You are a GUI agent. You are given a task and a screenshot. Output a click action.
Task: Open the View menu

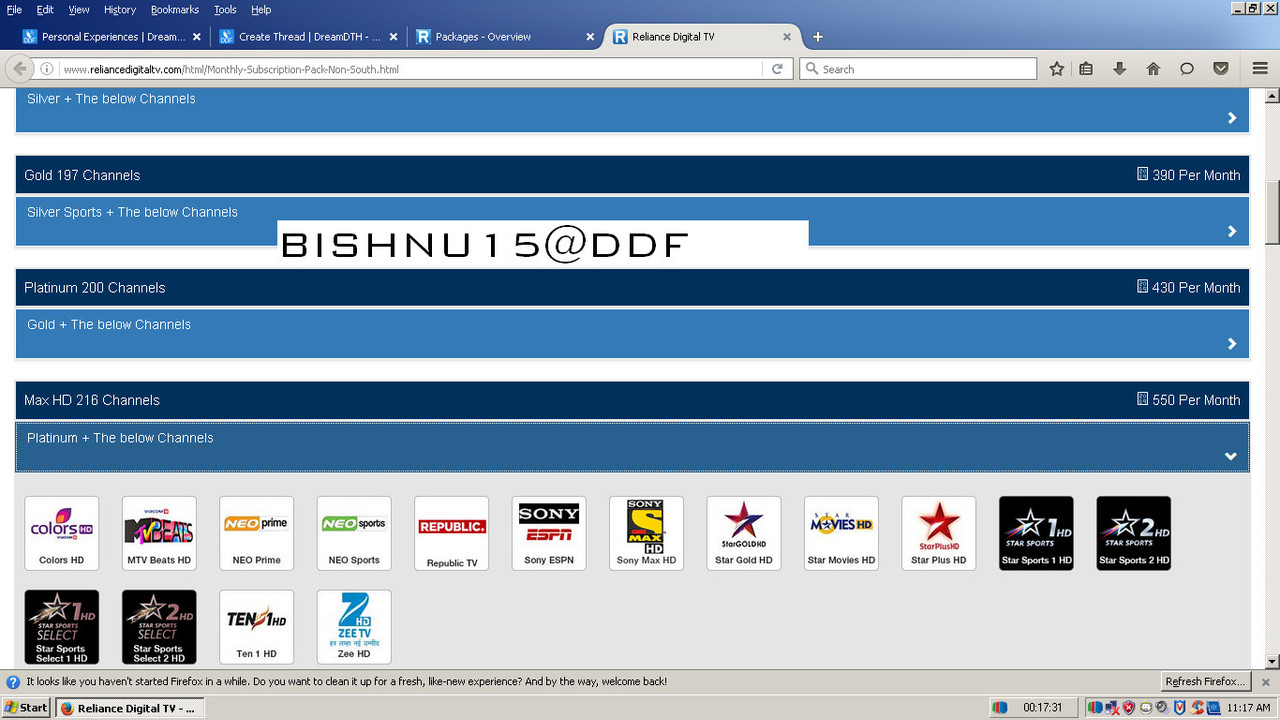pyautogui.click(x=79, y=10)
